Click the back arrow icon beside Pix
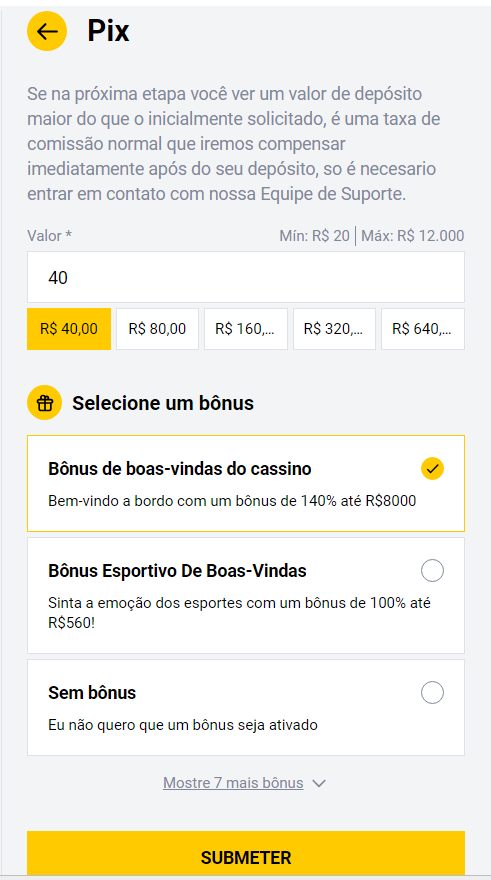 point(47,31)
